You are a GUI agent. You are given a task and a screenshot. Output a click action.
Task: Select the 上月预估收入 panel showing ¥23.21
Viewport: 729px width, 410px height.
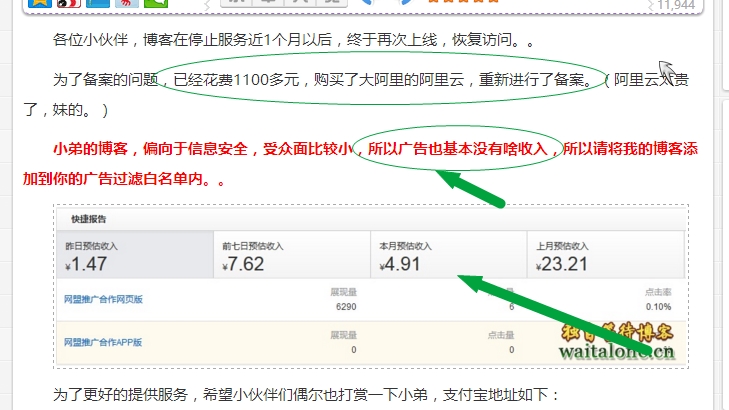pyautogui.click(x=605, y=256)
